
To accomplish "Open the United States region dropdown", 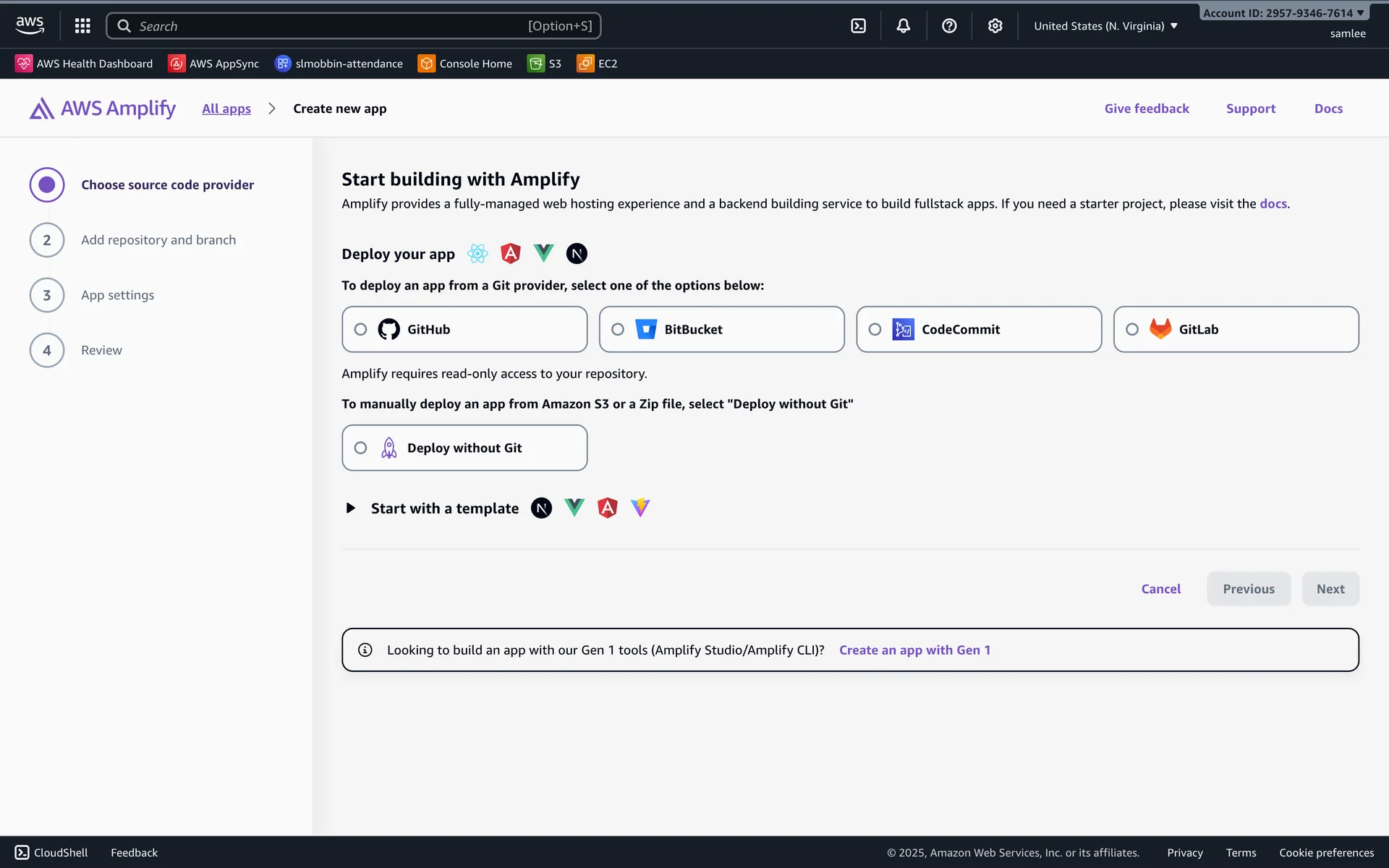I will click(x=1105, y=26).
